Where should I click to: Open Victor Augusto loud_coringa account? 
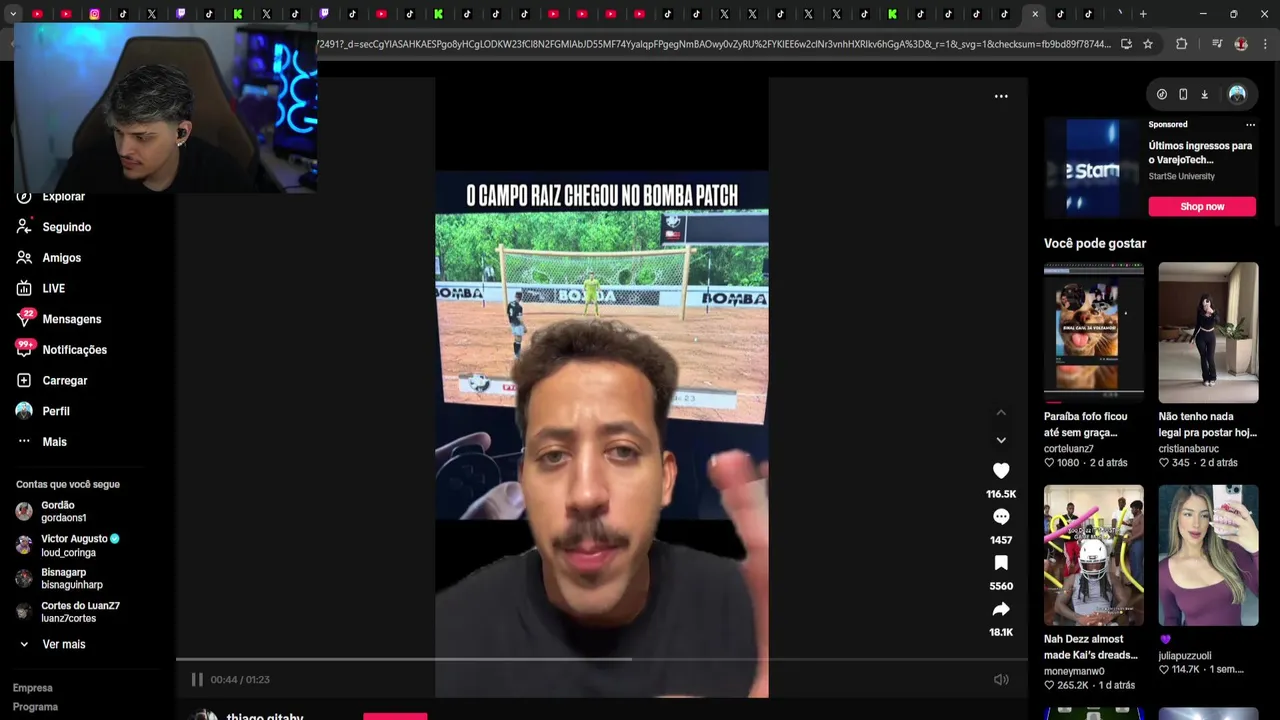(x=68, y=545)
